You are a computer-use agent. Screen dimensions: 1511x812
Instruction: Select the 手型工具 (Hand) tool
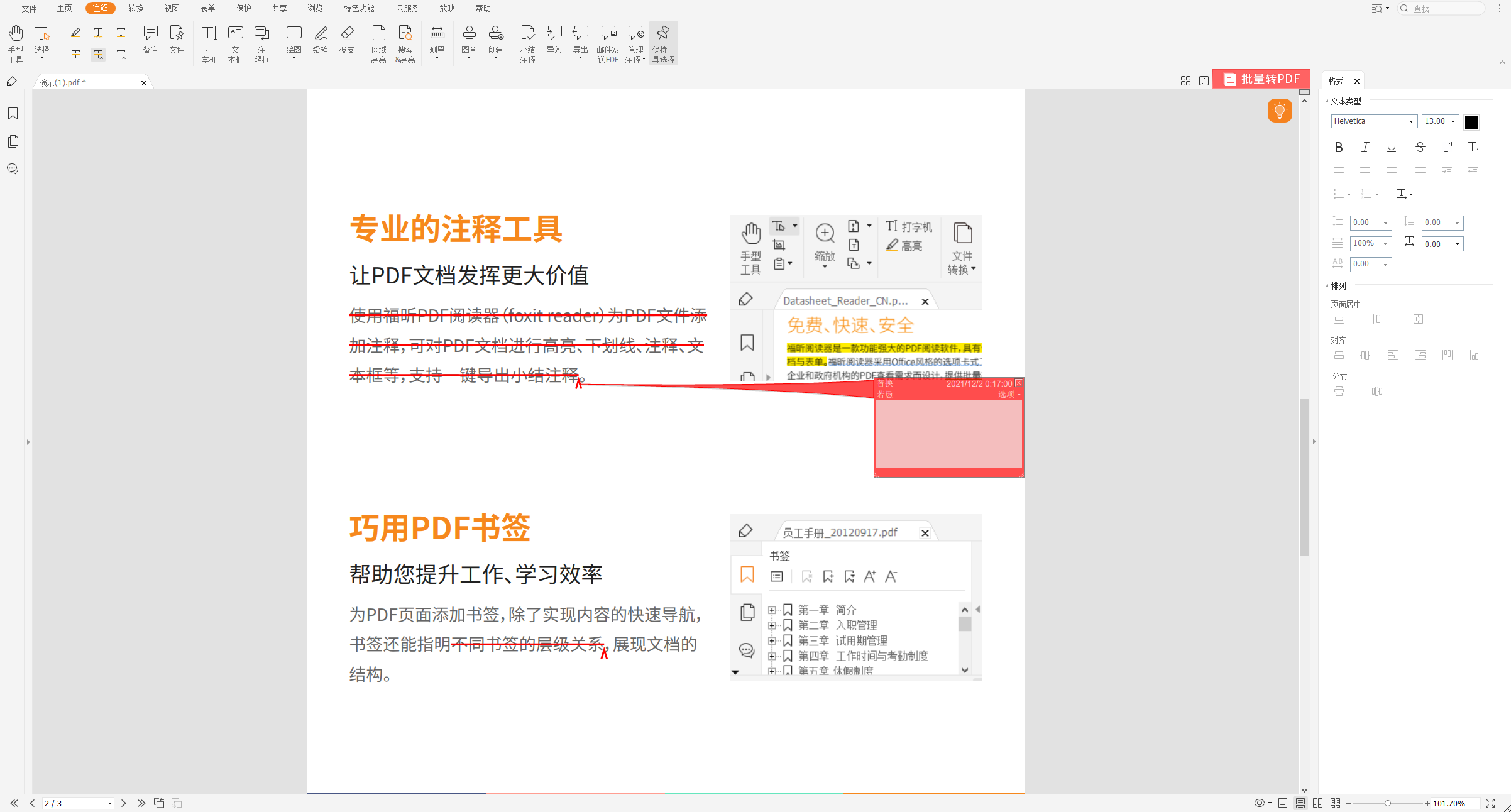coord(15,43)
